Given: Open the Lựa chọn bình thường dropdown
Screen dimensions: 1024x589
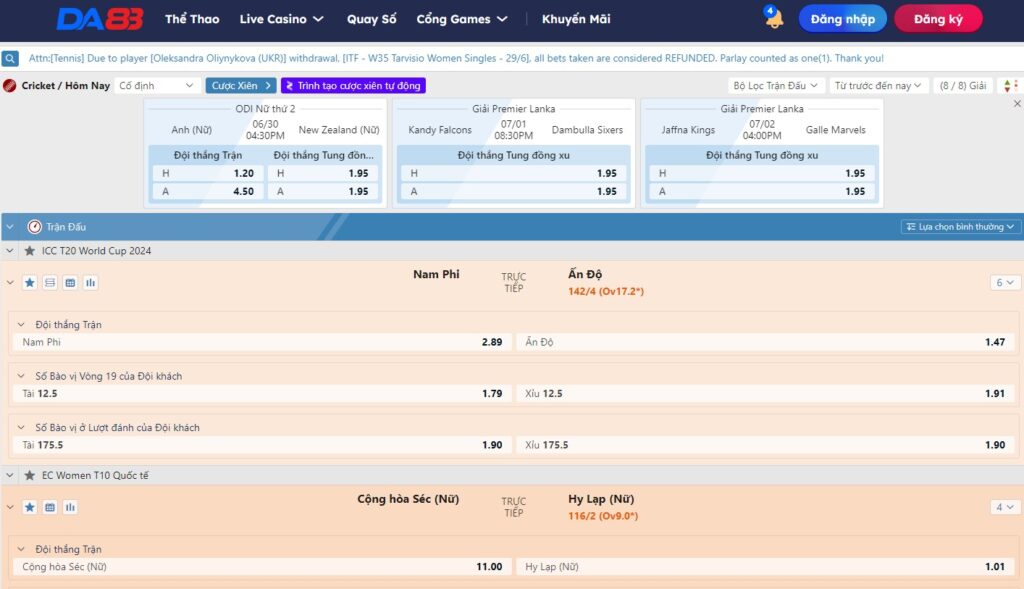Looking at the screenshot, I should point(959,227).
